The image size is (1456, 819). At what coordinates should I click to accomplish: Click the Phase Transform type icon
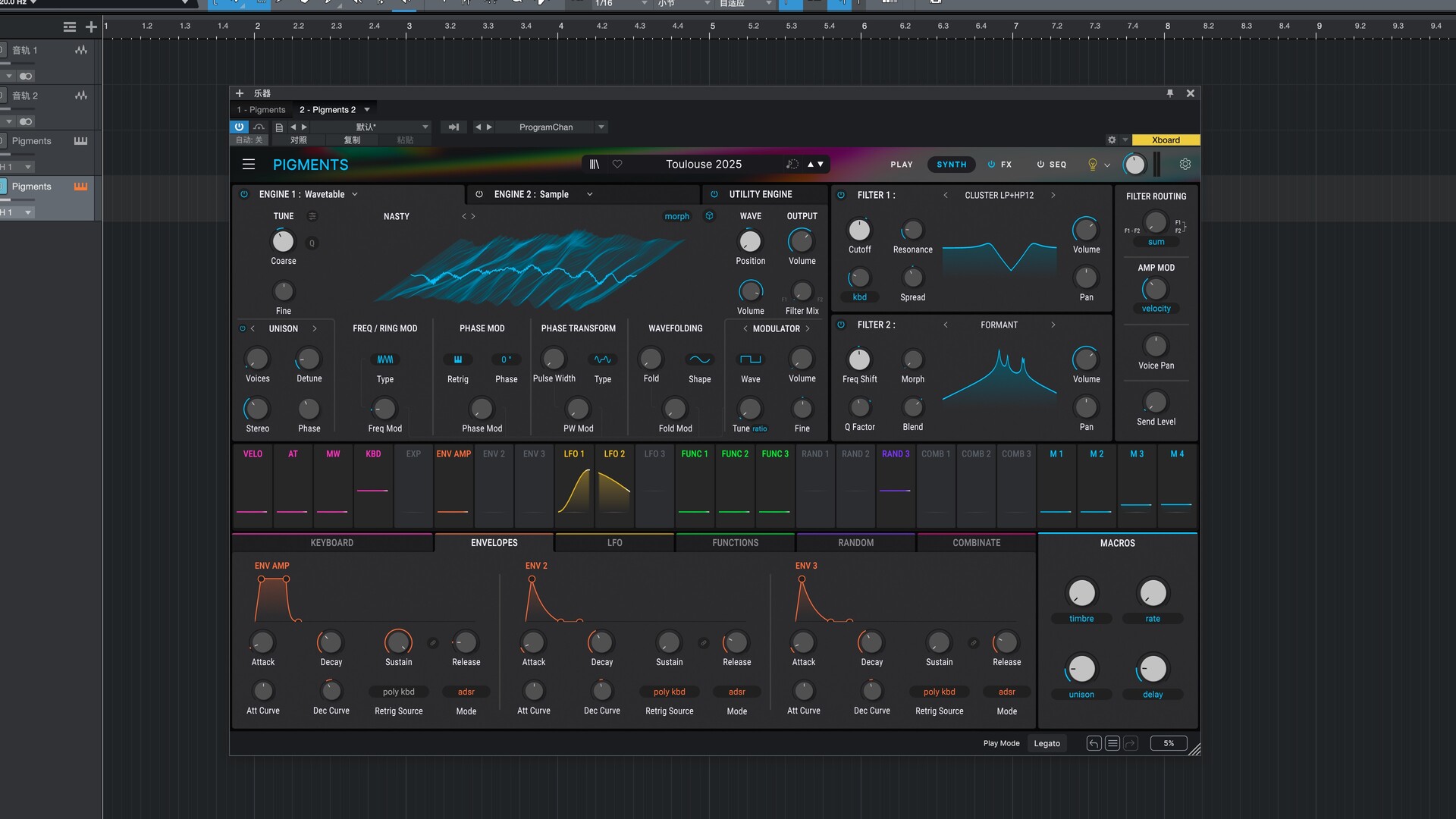pos(603,359)
